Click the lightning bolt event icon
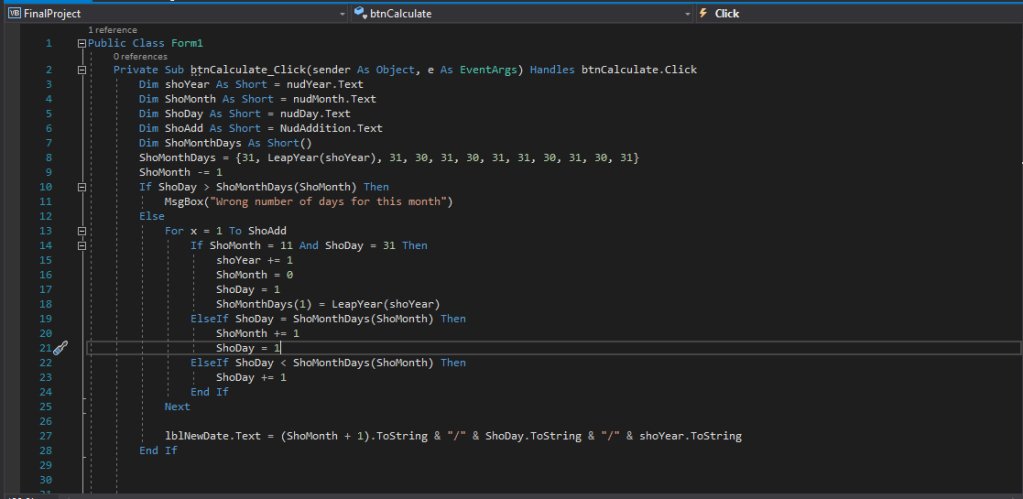 702,14
